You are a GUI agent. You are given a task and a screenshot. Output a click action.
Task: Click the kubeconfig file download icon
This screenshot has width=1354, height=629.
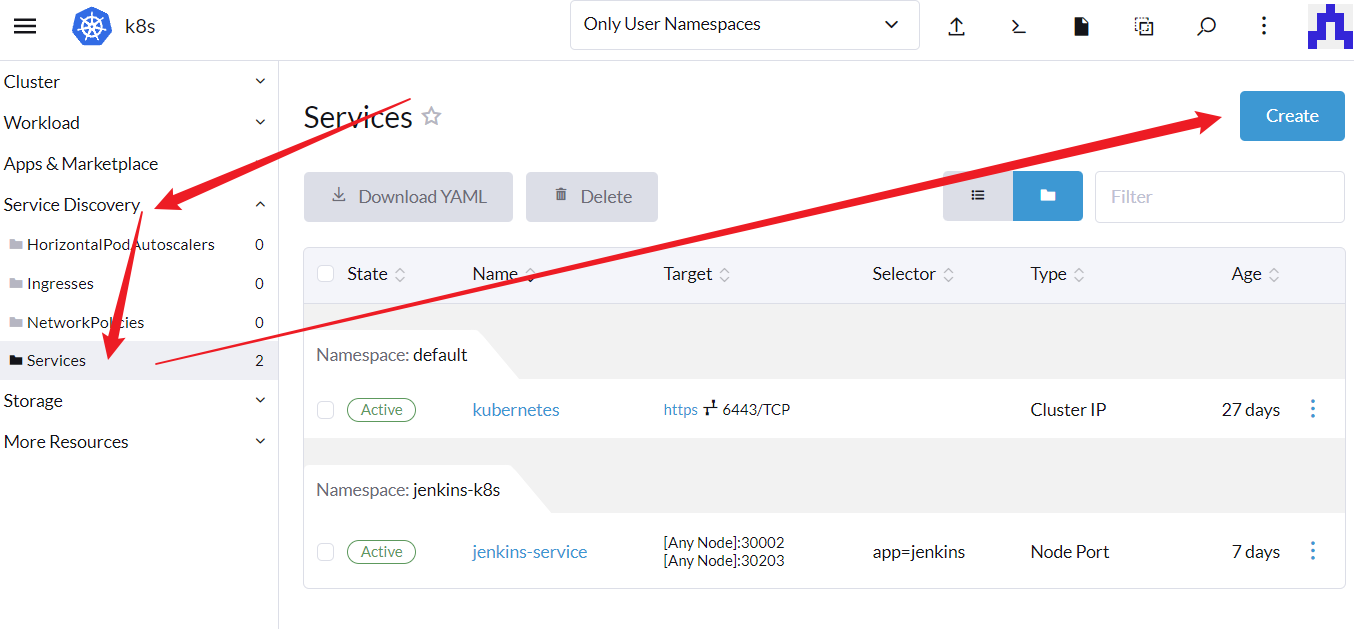click(1081, 27)
